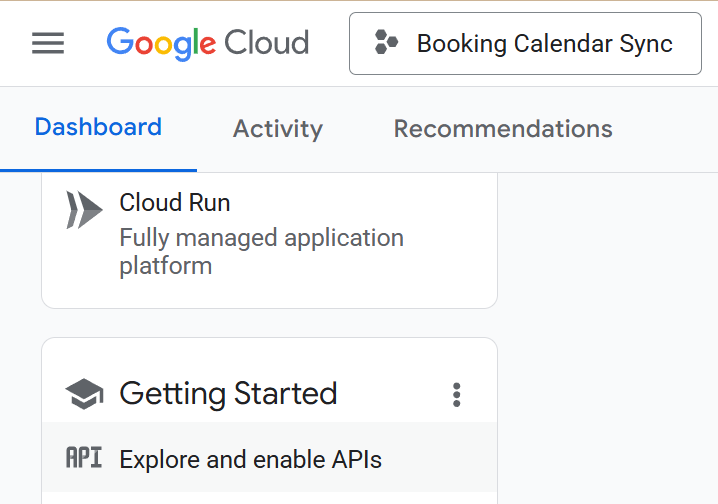This screenshot has width=718, height=504.
Task: Click the API icon
Action: [x=84, y=459]
